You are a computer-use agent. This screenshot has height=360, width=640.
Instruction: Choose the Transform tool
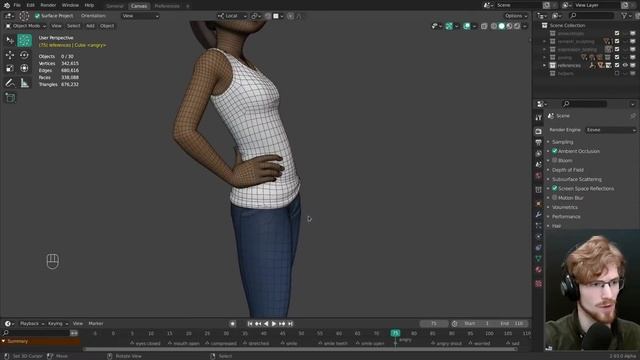(x=24, y=68)
